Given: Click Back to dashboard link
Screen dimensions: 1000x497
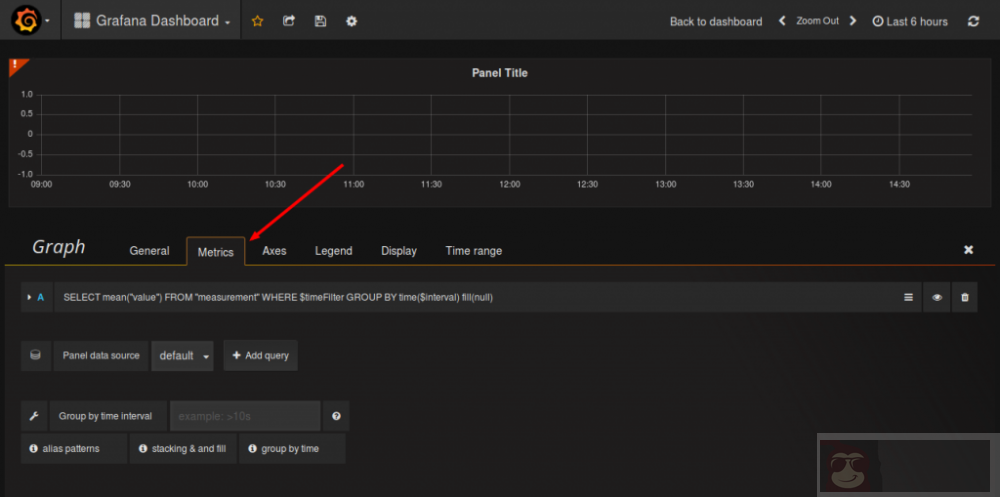Looking at the screenshot, I should click(x=716, y=21).
